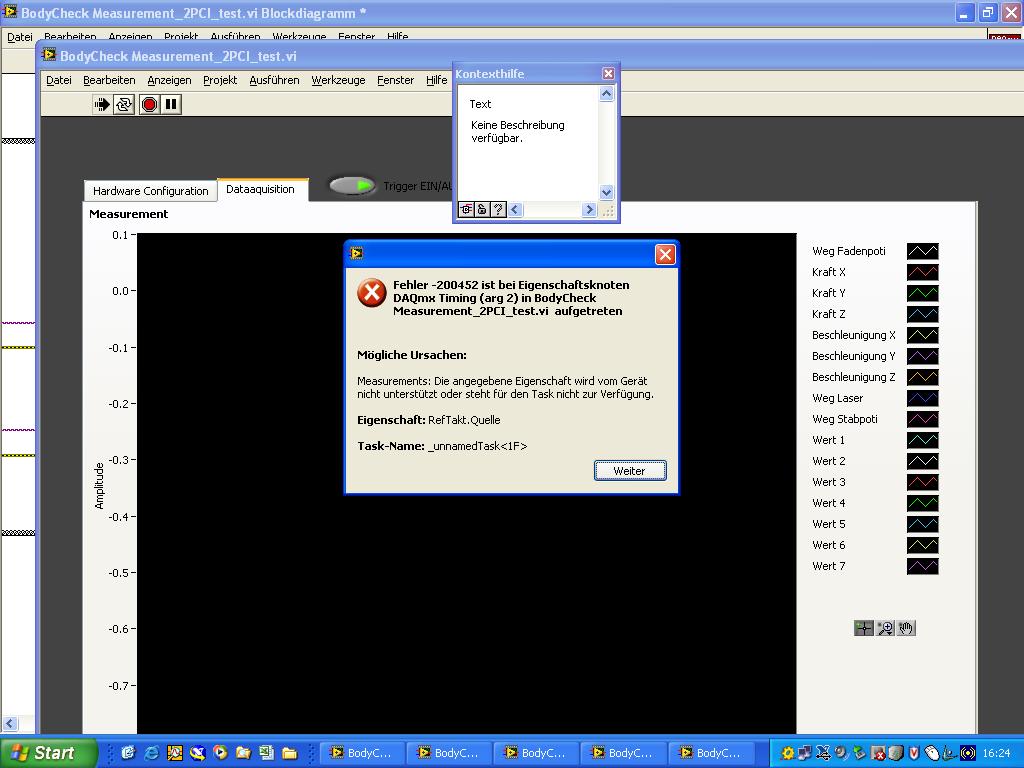Open the Datei menu of front panel
The image size is (1024, 768).
click(x=59, y=80)
